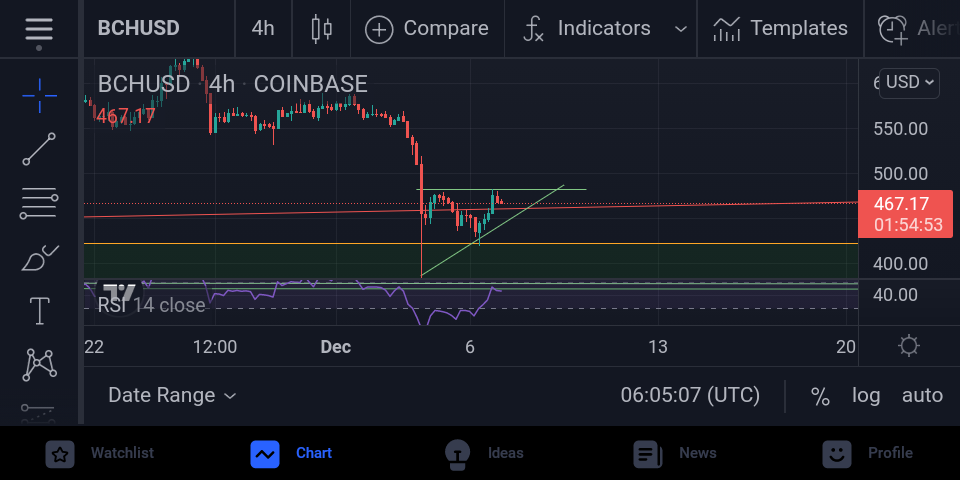This screenshot has width=960, height=480.
Task: Select the trend line drawing tool
Action: [x=39, y=149]
